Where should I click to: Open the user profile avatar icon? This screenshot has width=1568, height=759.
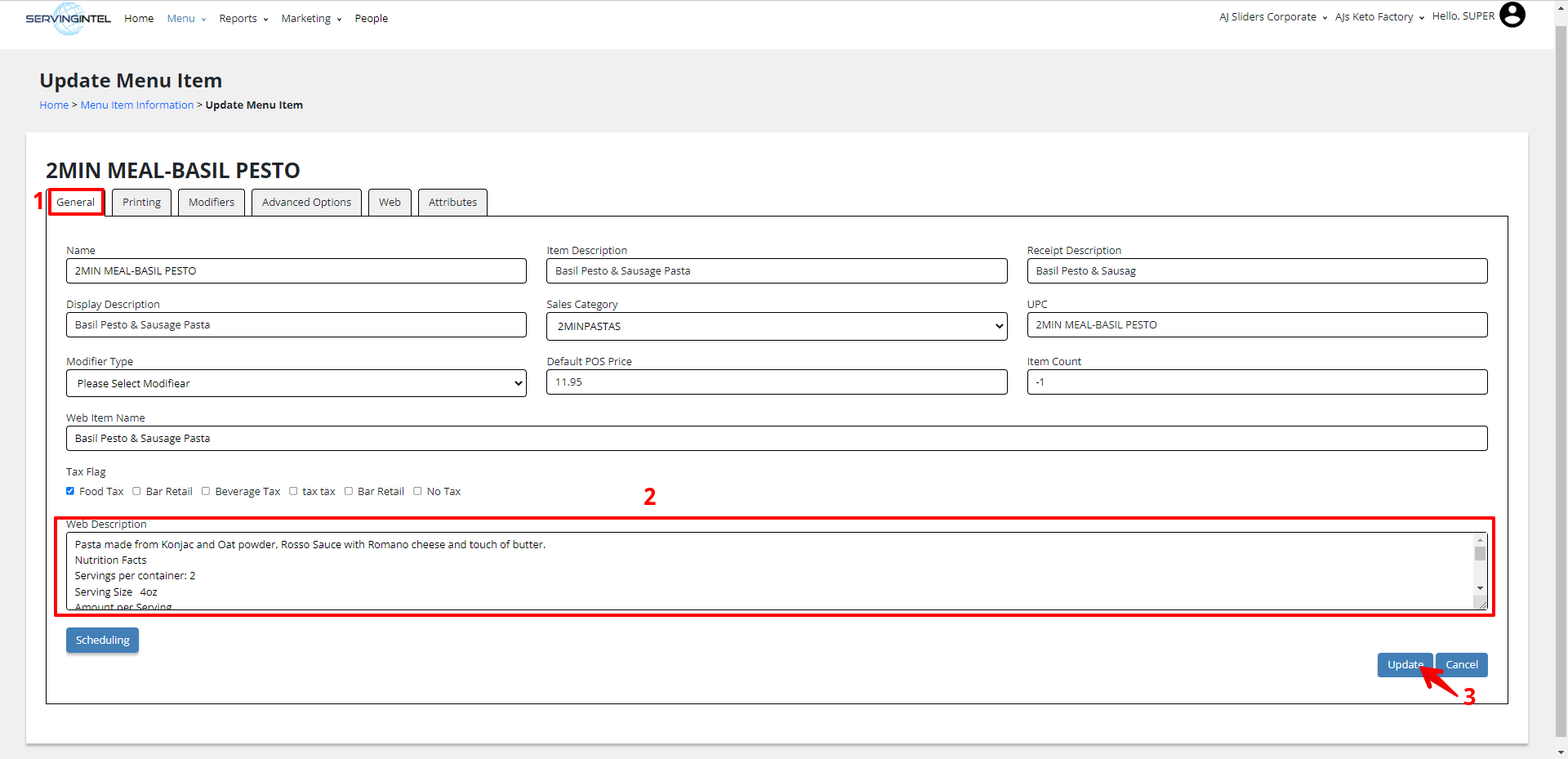click(1512, 16)
